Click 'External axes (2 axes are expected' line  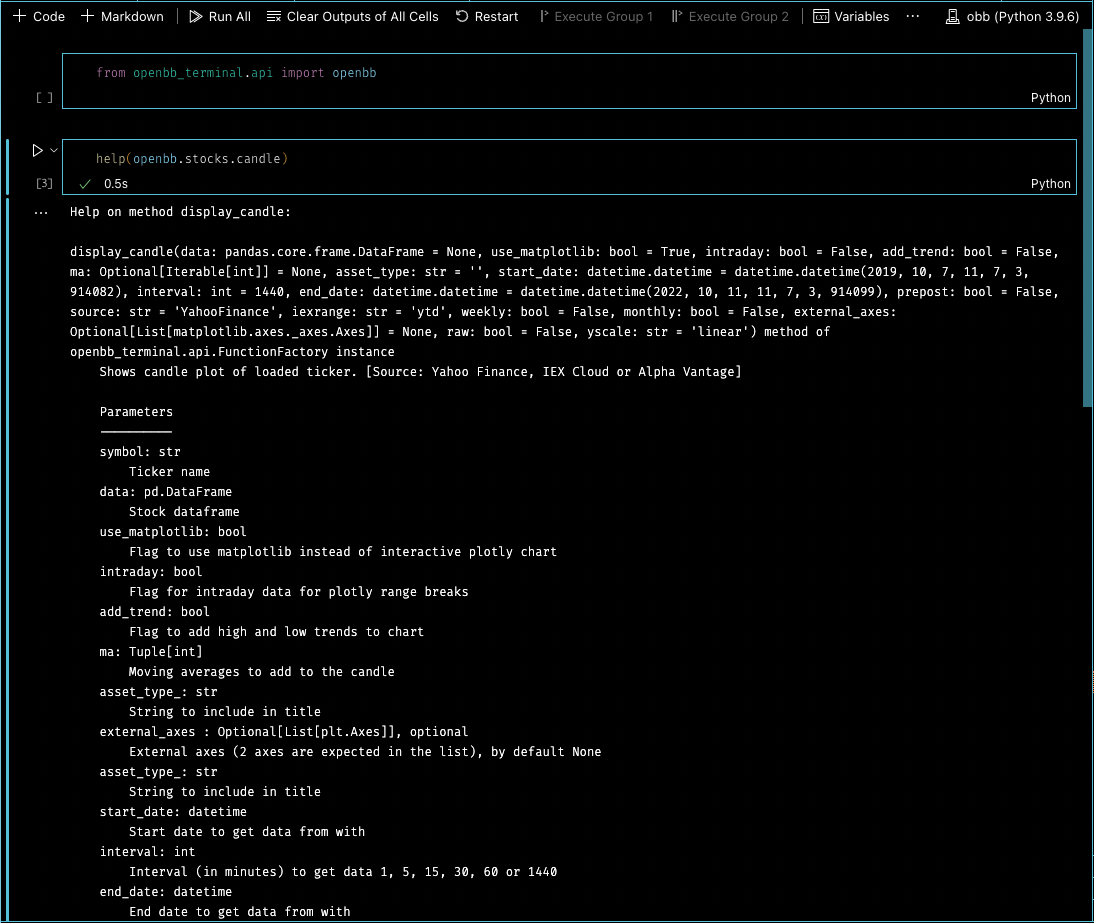(x=365, y=751)
